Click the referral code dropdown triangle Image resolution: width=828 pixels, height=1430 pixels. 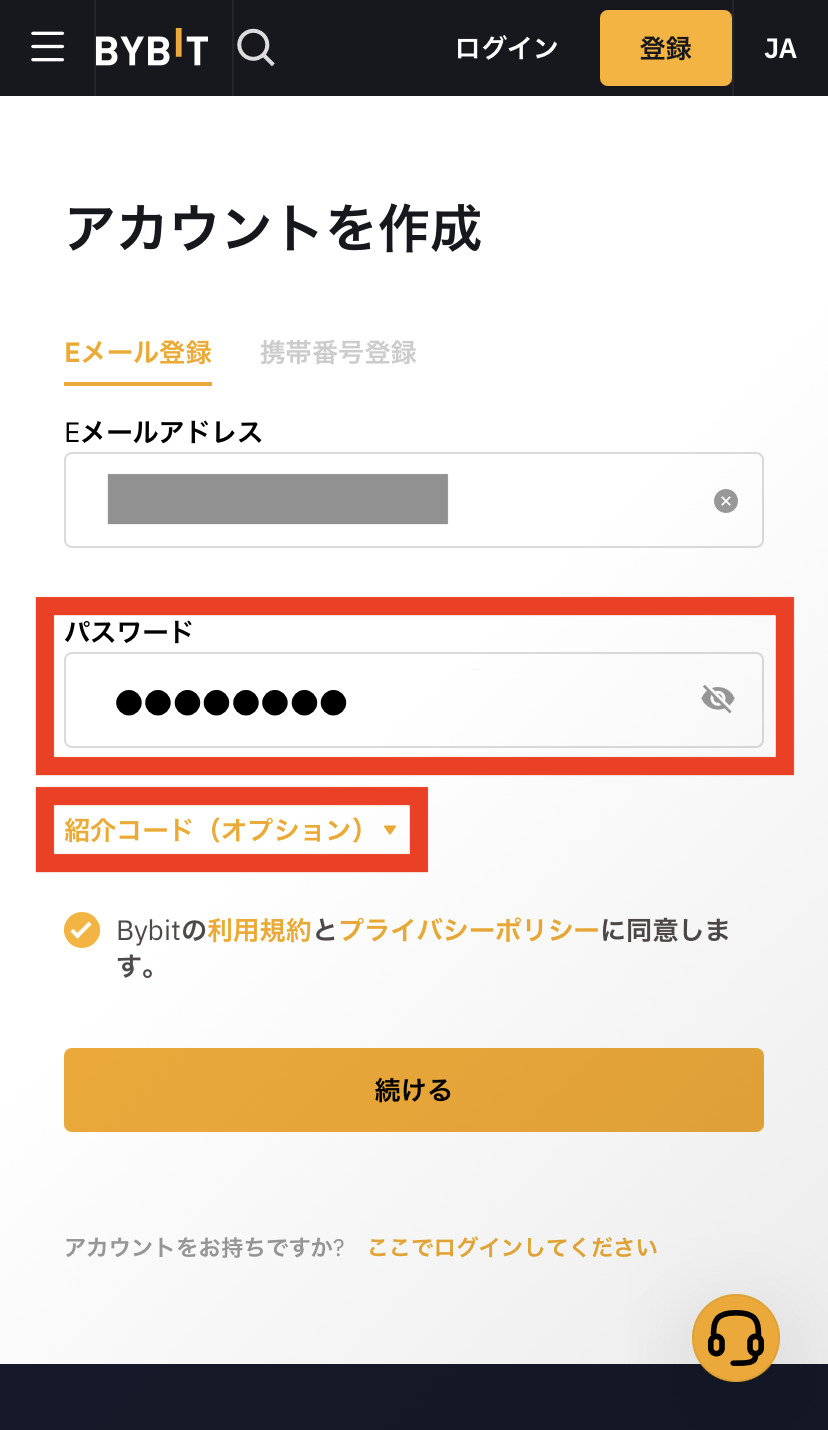click(390, 830)
